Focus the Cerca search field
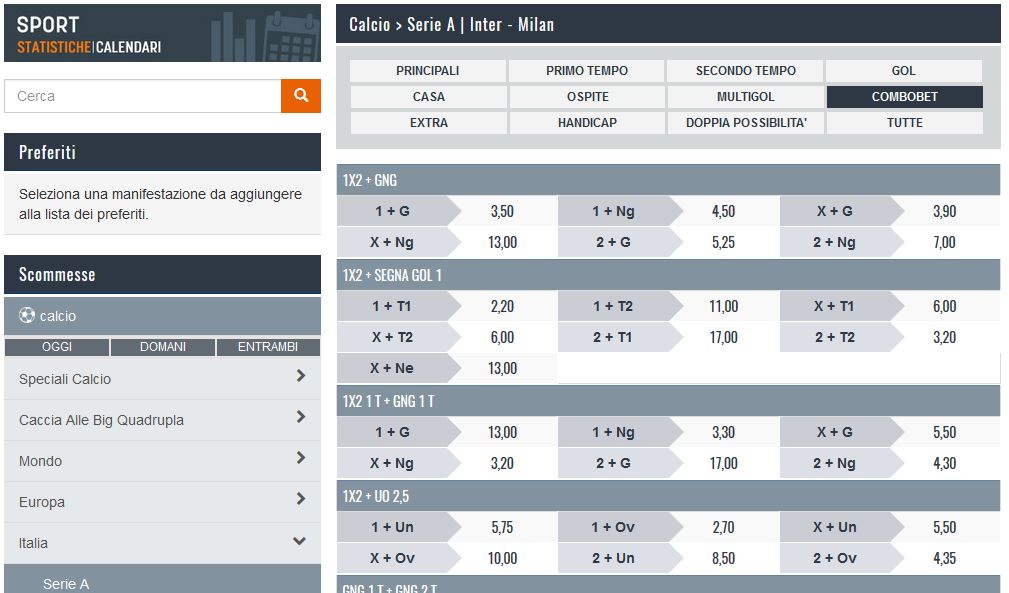Viewport: 1009px width, 593px height. tap(143, 96)
